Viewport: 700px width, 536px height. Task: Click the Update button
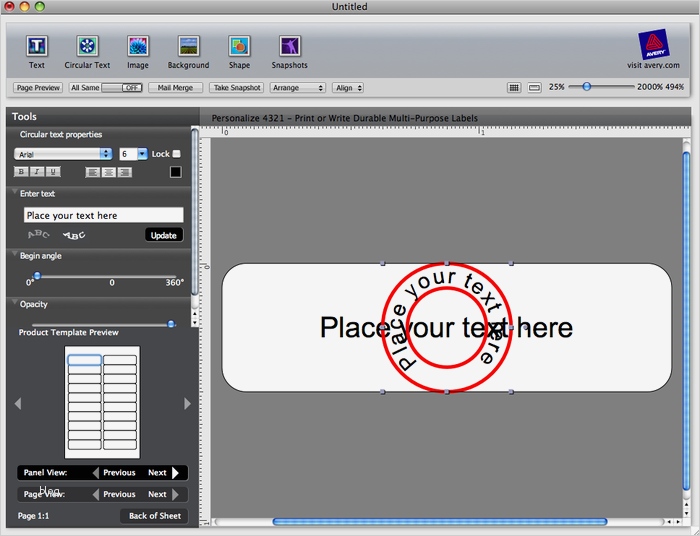[164, 235]
